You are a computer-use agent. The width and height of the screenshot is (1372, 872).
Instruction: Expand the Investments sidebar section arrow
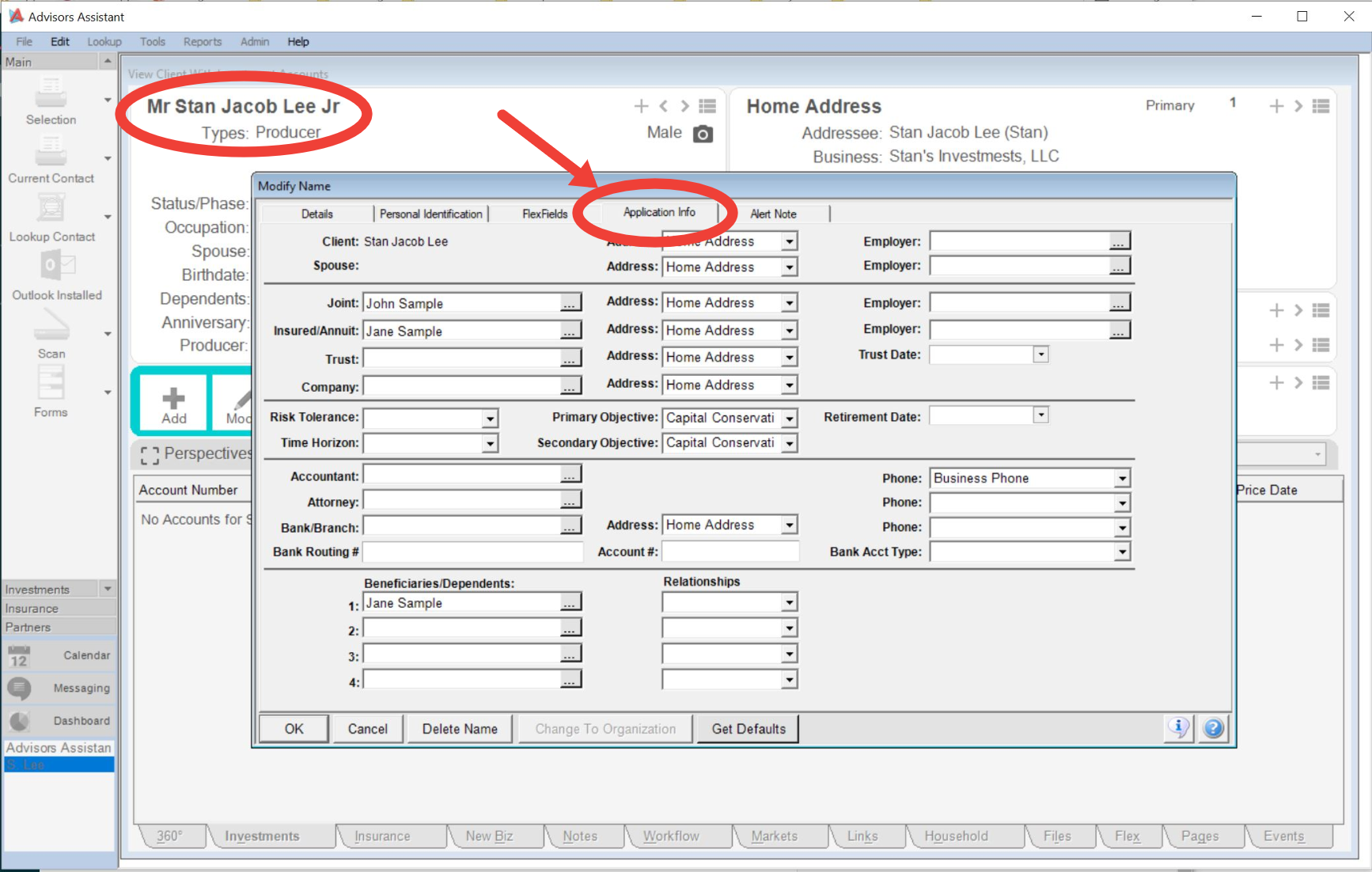click(x=108, y=589)
